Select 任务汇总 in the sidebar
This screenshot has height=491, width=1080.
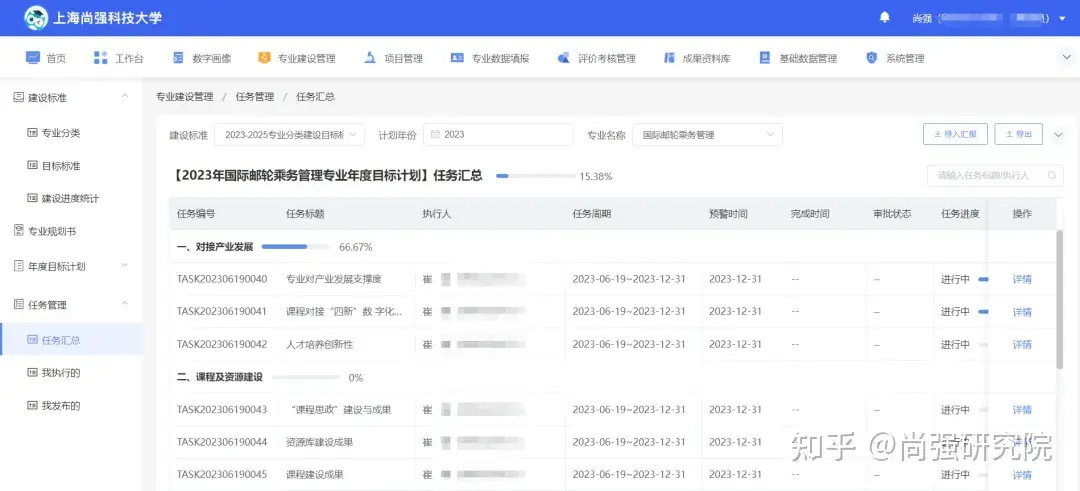coord(71,339)
